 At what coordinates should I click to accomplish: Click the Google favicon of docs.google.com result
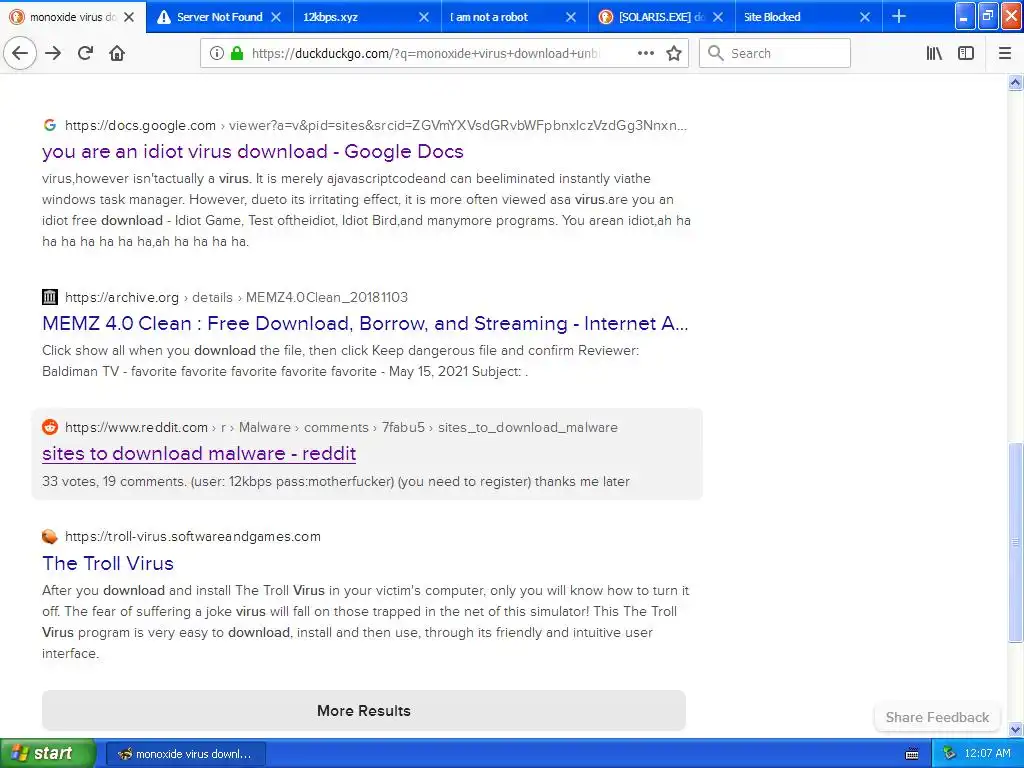click(50, 125)
